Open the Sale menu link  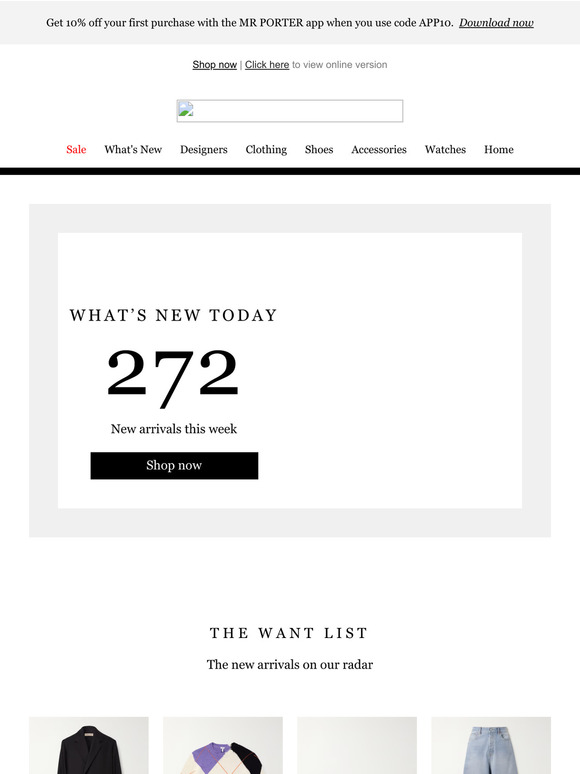pyautogui.click(x=76, y=150)
